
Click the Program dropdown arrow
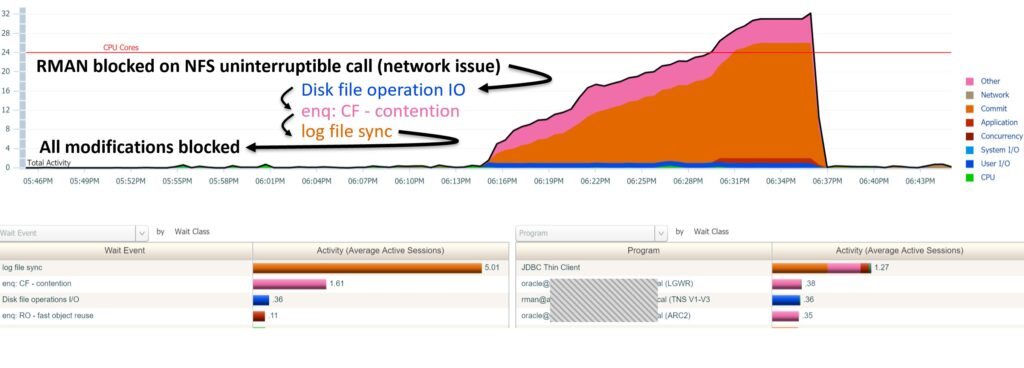661,233
